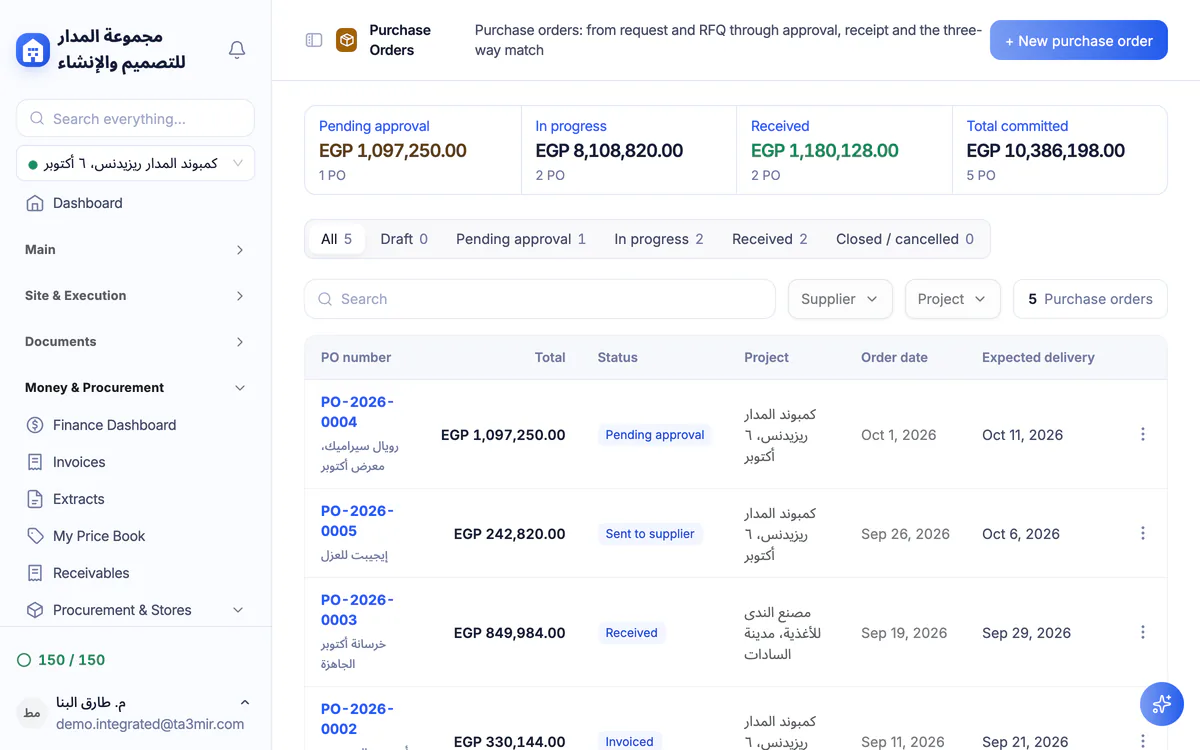Collapse the Money & Procurement section

click(135, 388)
